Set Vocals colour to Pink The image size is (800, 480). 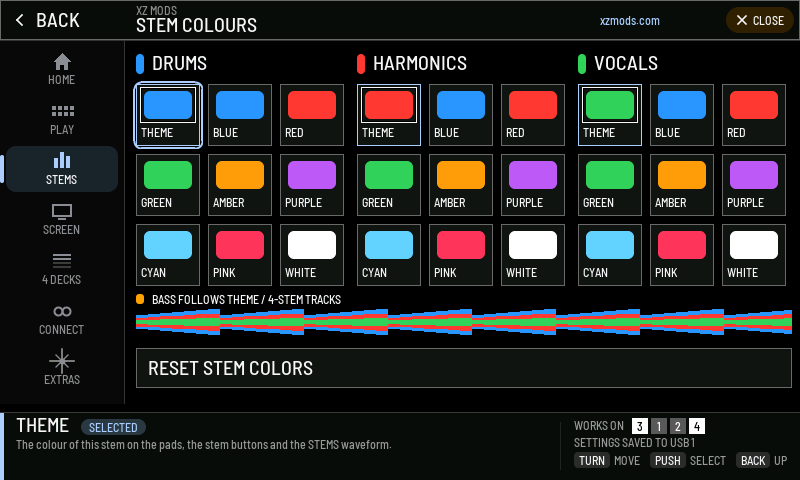682,255
